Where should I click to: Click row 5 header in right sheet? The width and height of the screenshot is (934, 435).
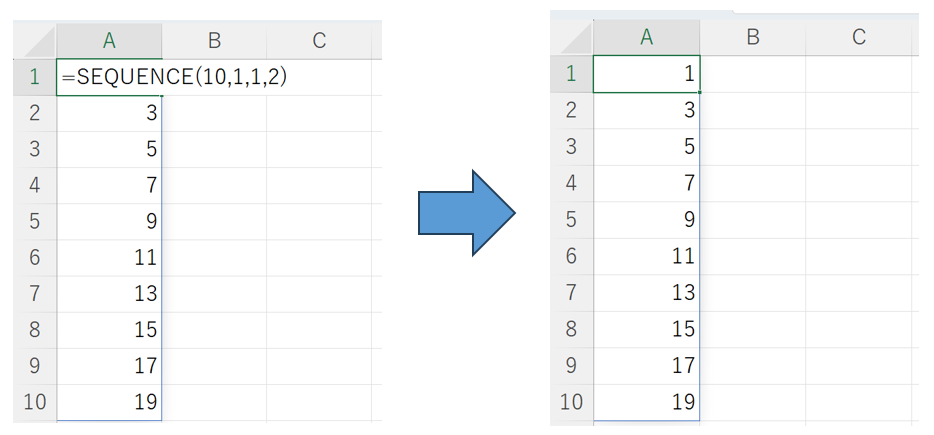pos(572,220)
